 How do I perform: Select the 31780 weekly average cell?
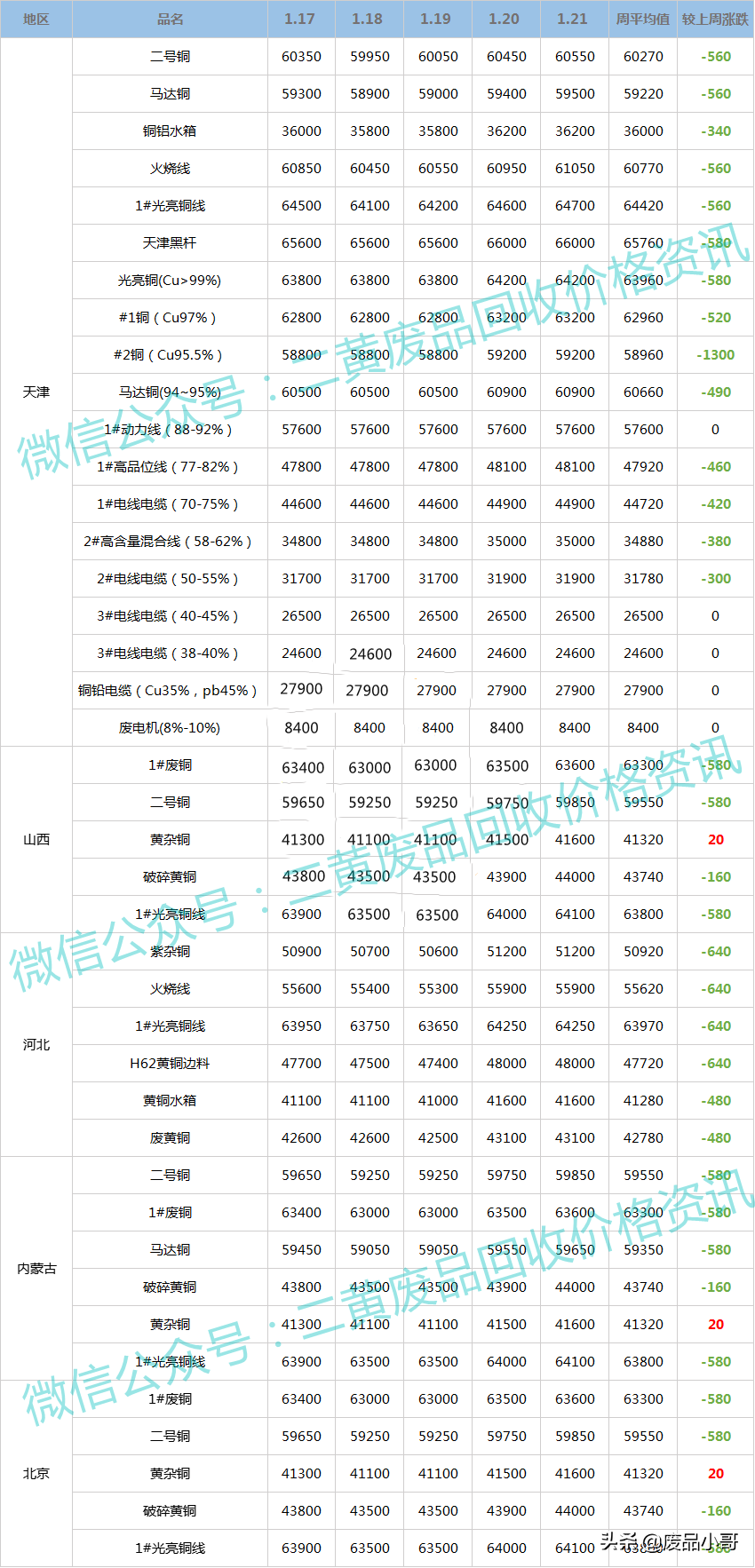coord(643,578)
